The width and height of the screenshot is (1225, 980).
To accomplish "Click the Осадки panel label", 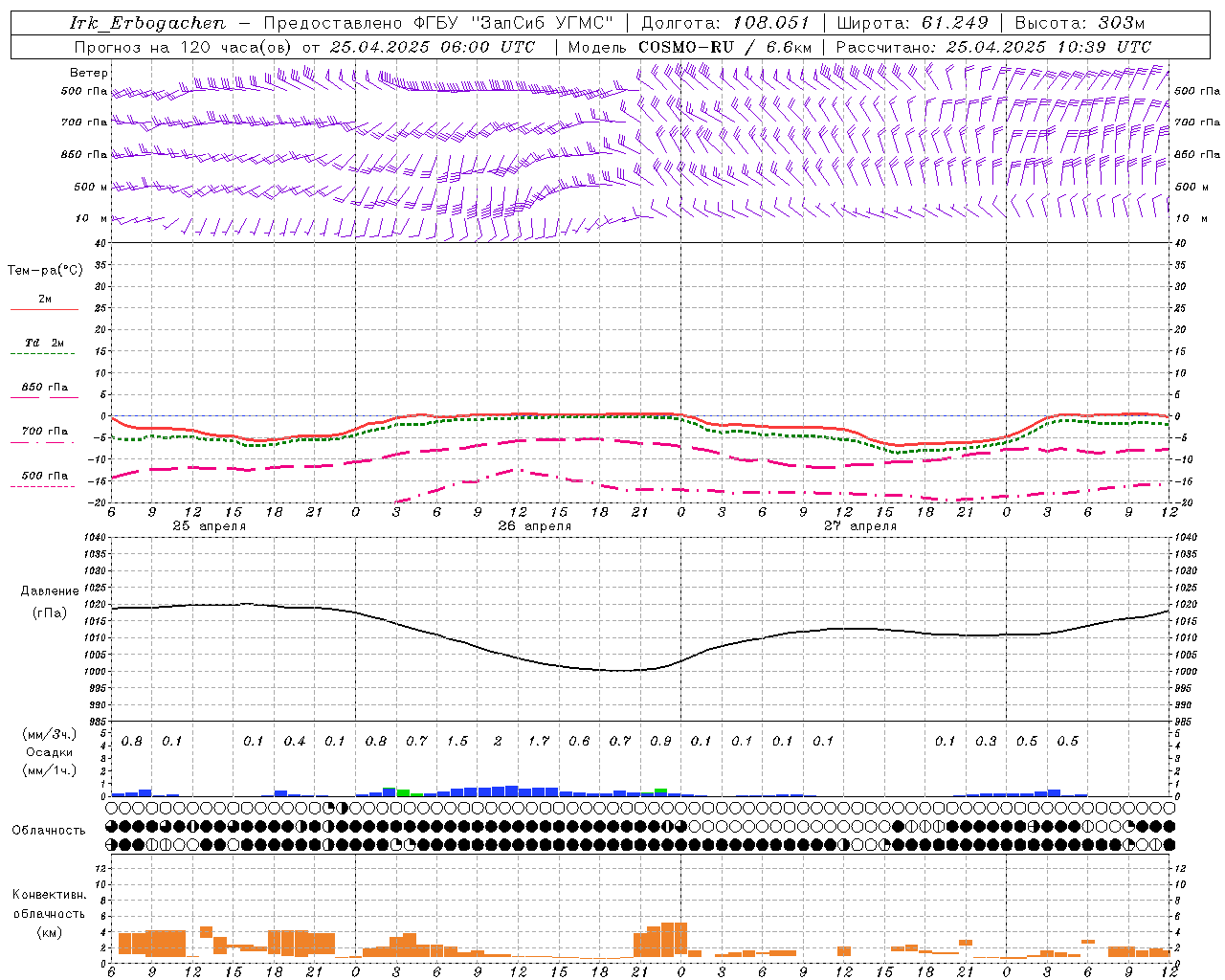I will click(50, 753).
